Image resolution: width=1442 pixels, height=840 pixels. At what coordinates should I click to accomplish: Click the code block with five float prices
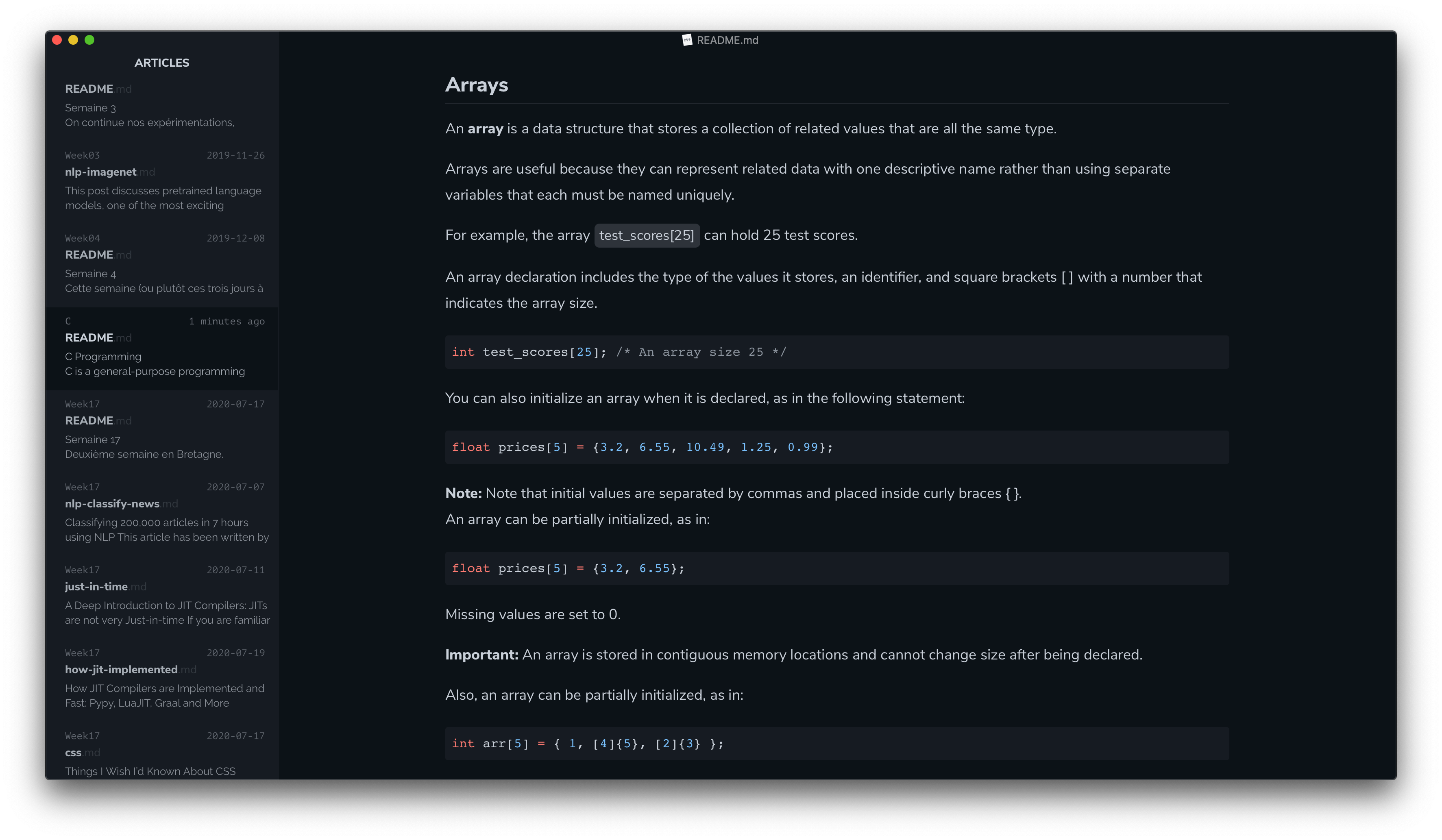click(836, 447)
